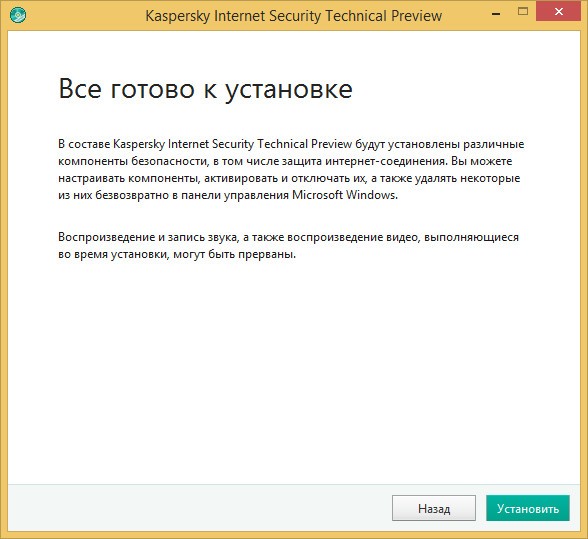Screen dimensions: 588x539
Task: Maximize the installer window
Action: point(522,12)
